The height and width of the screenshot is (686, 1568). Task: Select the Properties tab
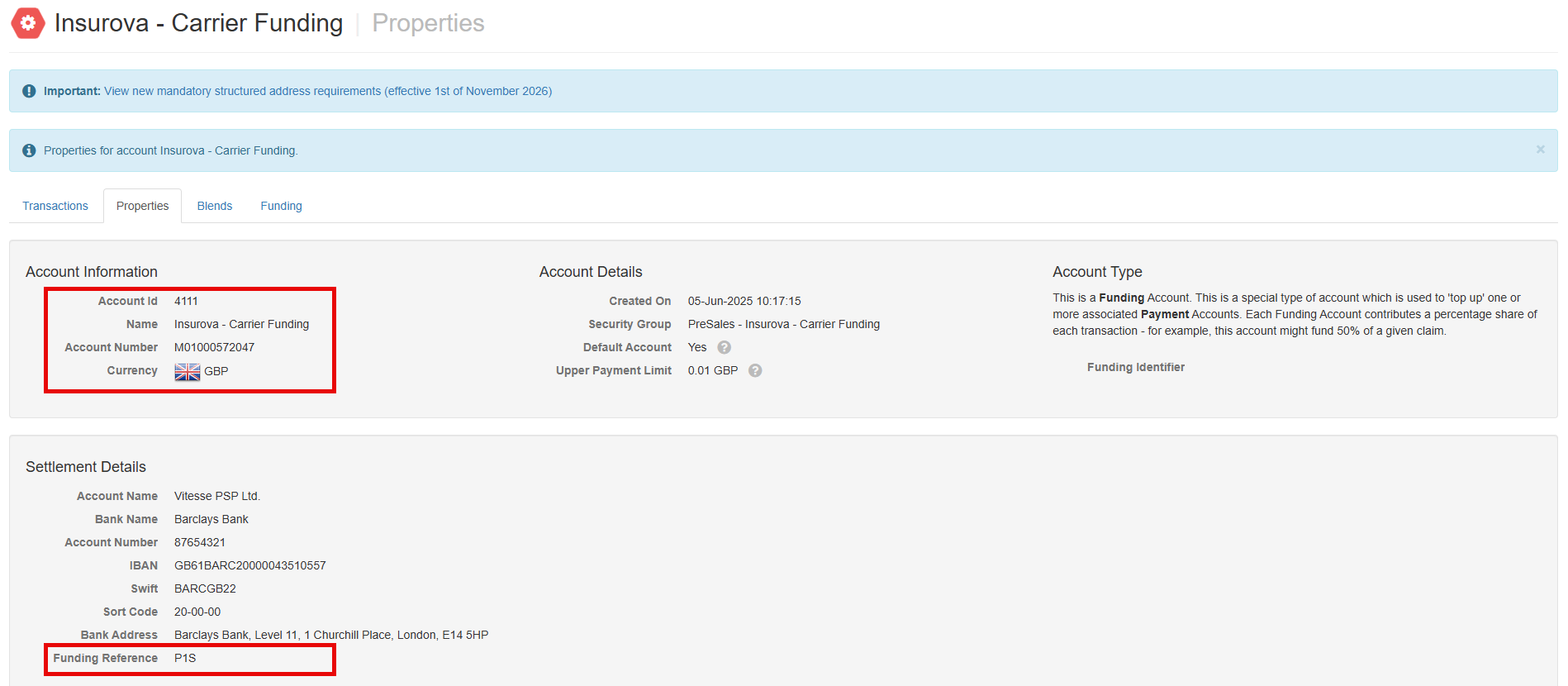(x=142, y=206)
